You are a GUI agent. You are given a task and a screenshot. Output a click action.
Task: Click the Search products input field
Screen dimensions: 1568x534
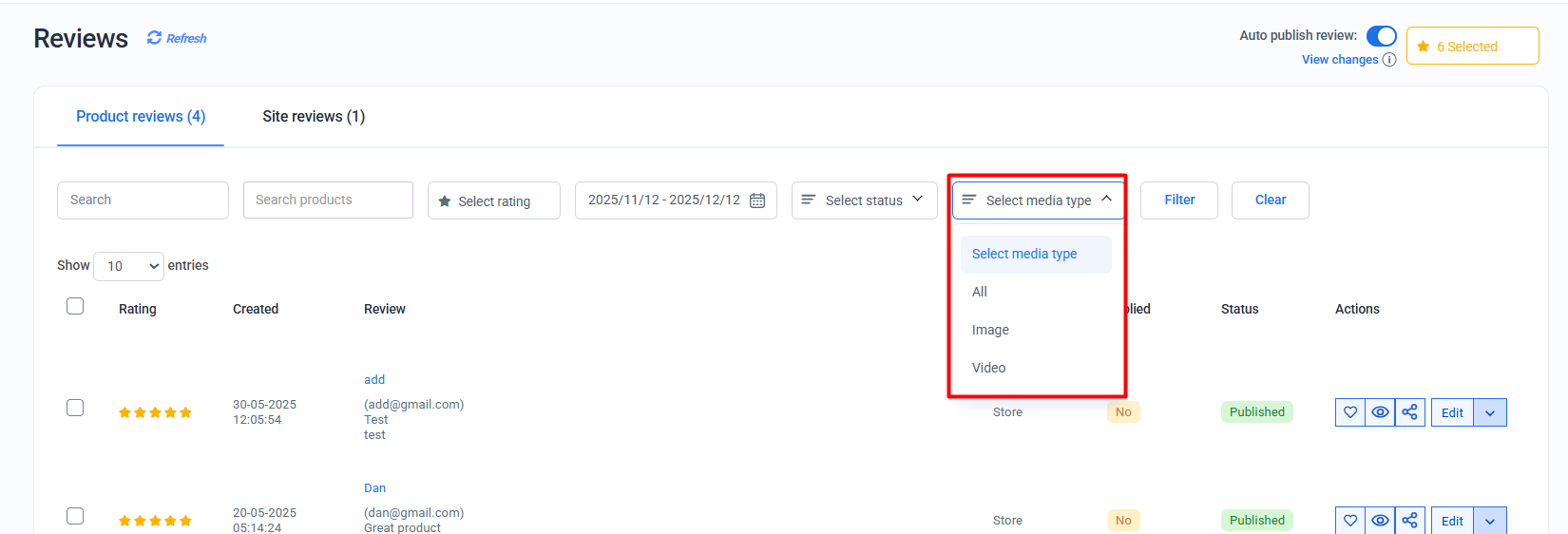click(x=328, y=200)
